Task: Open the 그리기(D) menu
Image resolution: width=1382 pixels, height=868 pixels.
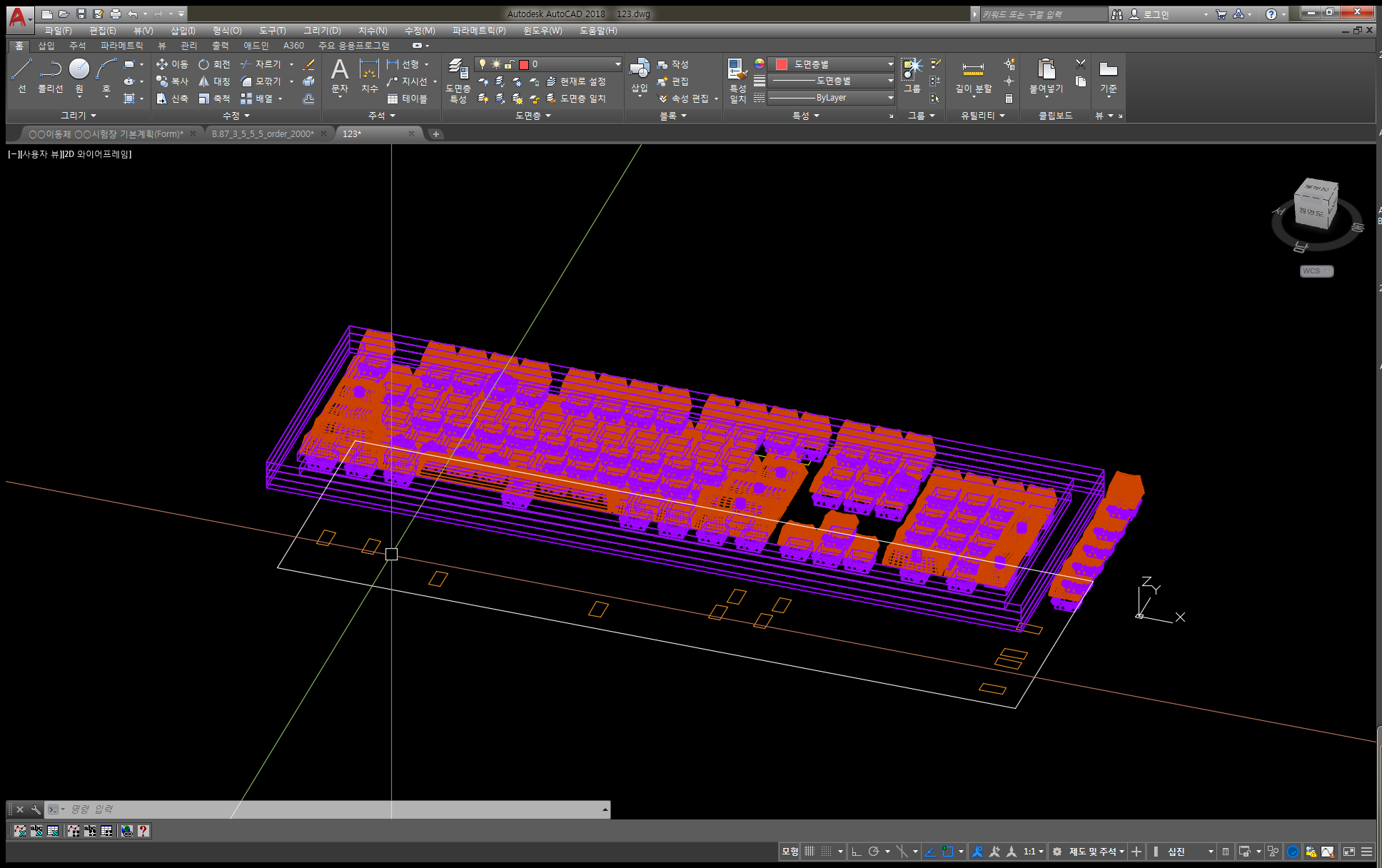Action: click(322, 31)
